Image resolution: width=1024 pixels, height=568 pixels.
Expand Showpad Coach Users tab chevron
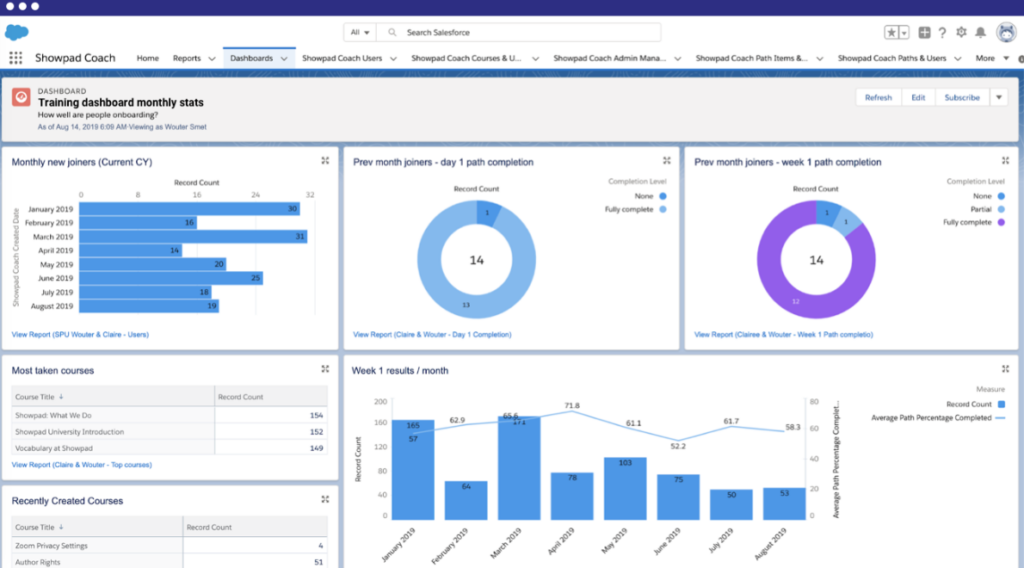(393, 59)
